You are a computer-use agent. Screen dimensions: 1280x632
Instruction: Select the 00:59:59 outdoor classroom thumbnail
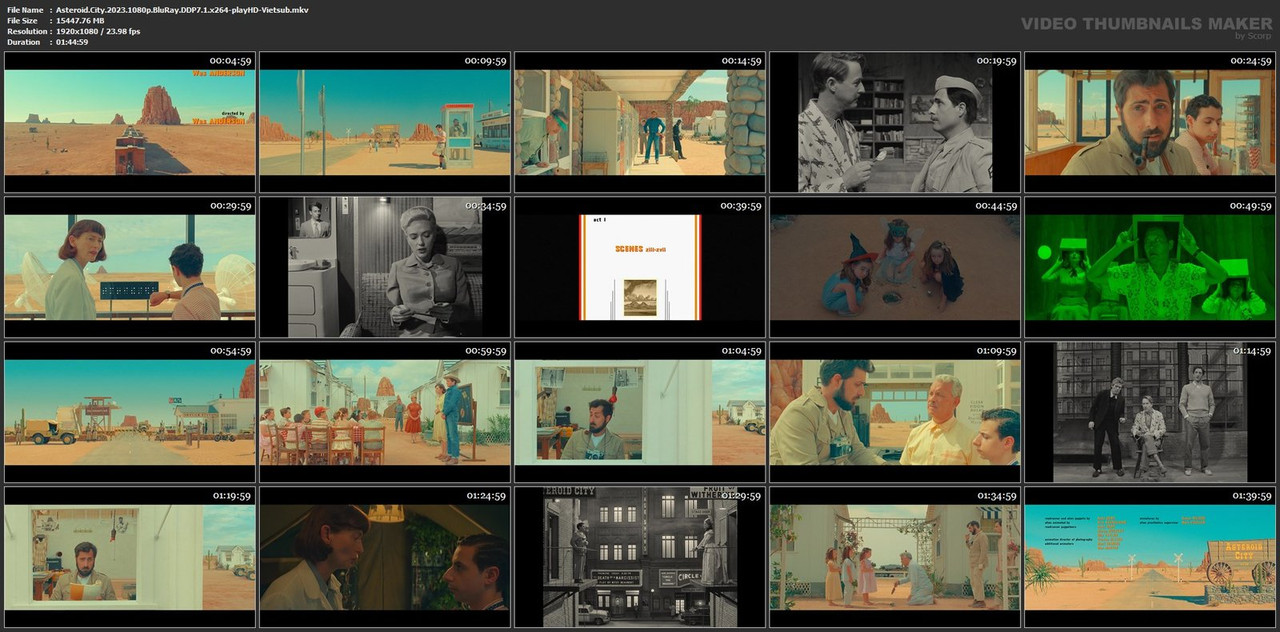coord(385,412)
